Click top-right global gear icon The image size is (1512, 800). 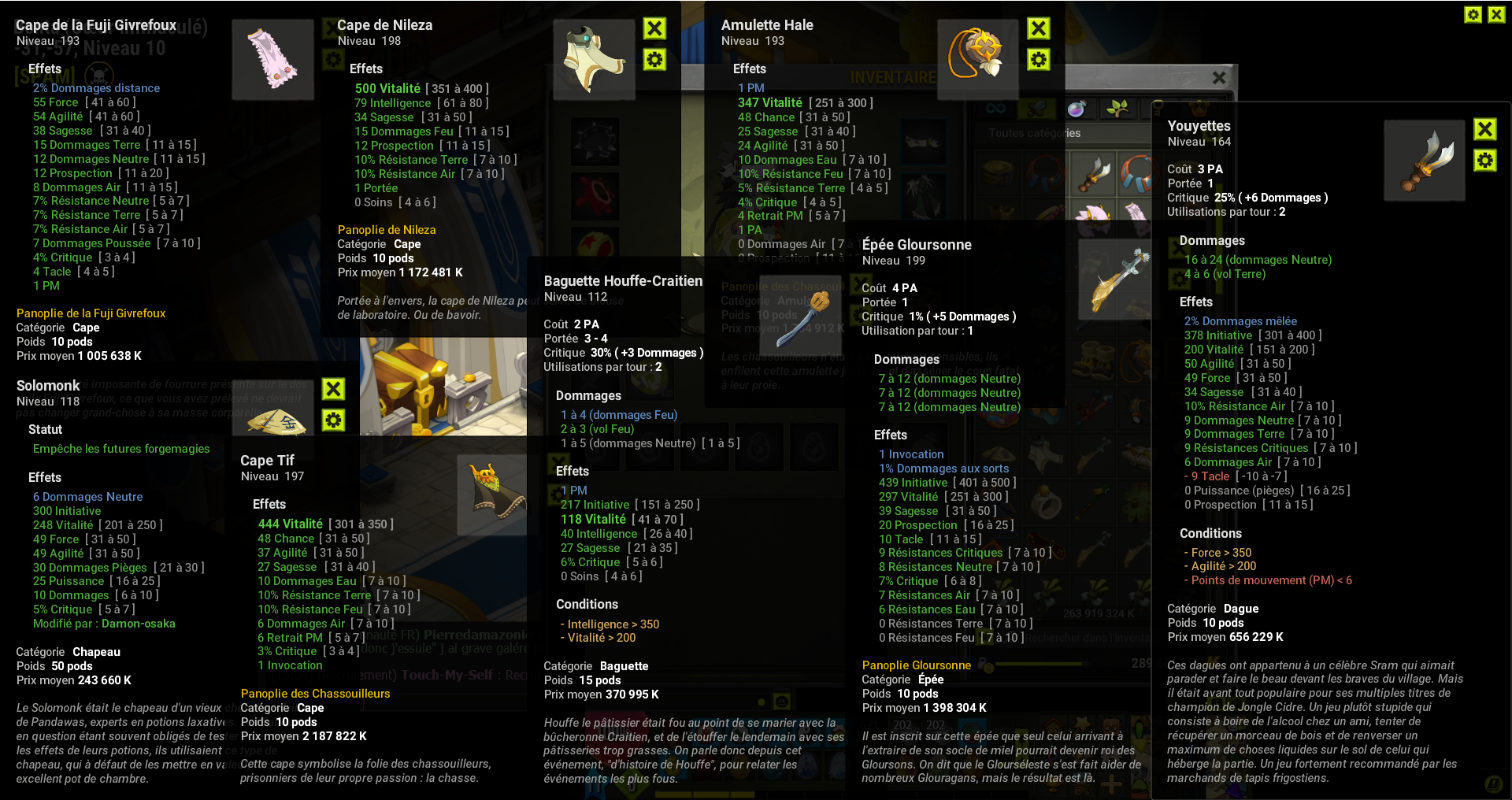[x=1473, y=14]
